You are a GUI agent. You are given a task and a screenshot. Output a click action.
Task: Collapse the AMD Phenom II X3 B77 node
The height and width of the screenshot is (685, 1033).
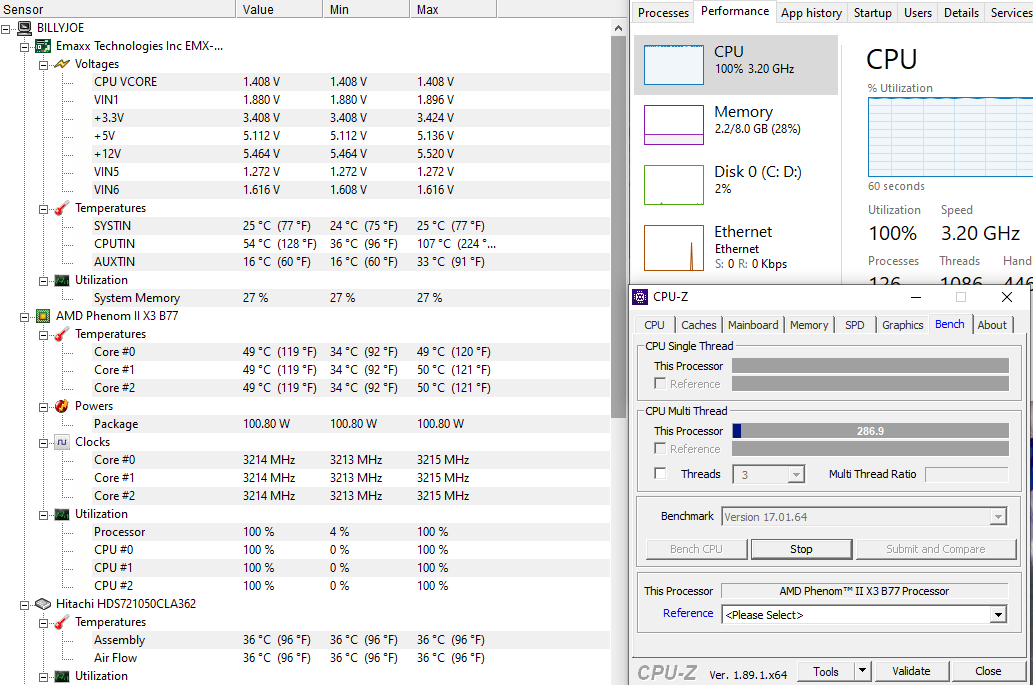[x=24, y=317]
